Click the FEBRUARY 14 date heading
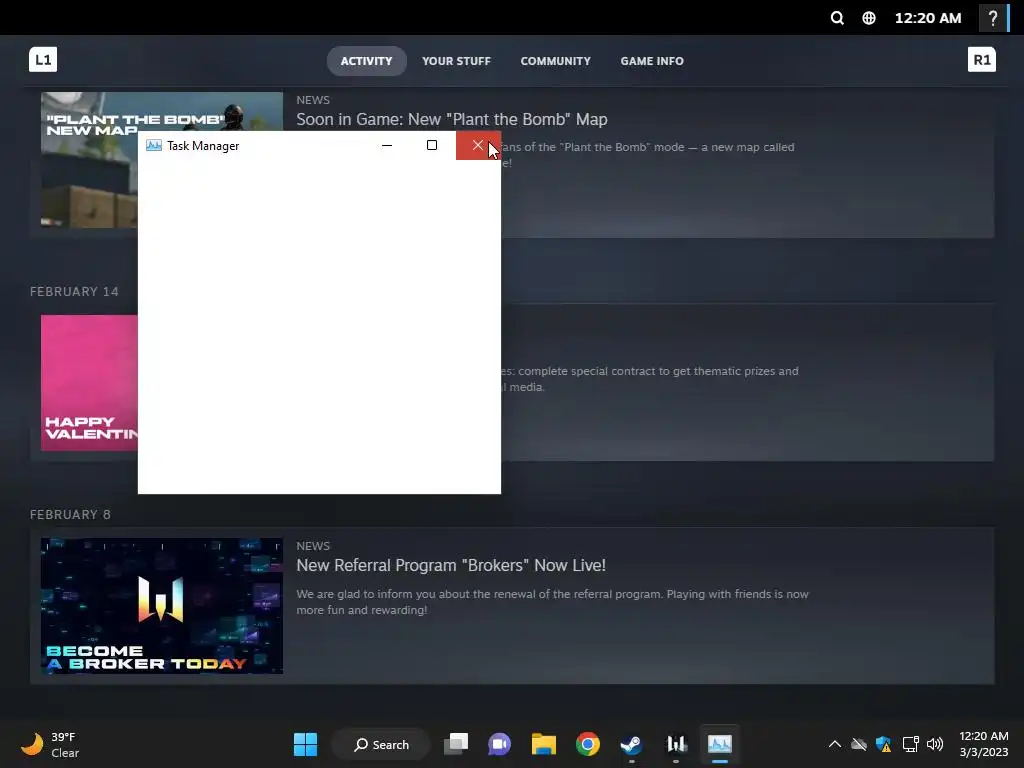The image size is (1024, 768). point(74,291)
